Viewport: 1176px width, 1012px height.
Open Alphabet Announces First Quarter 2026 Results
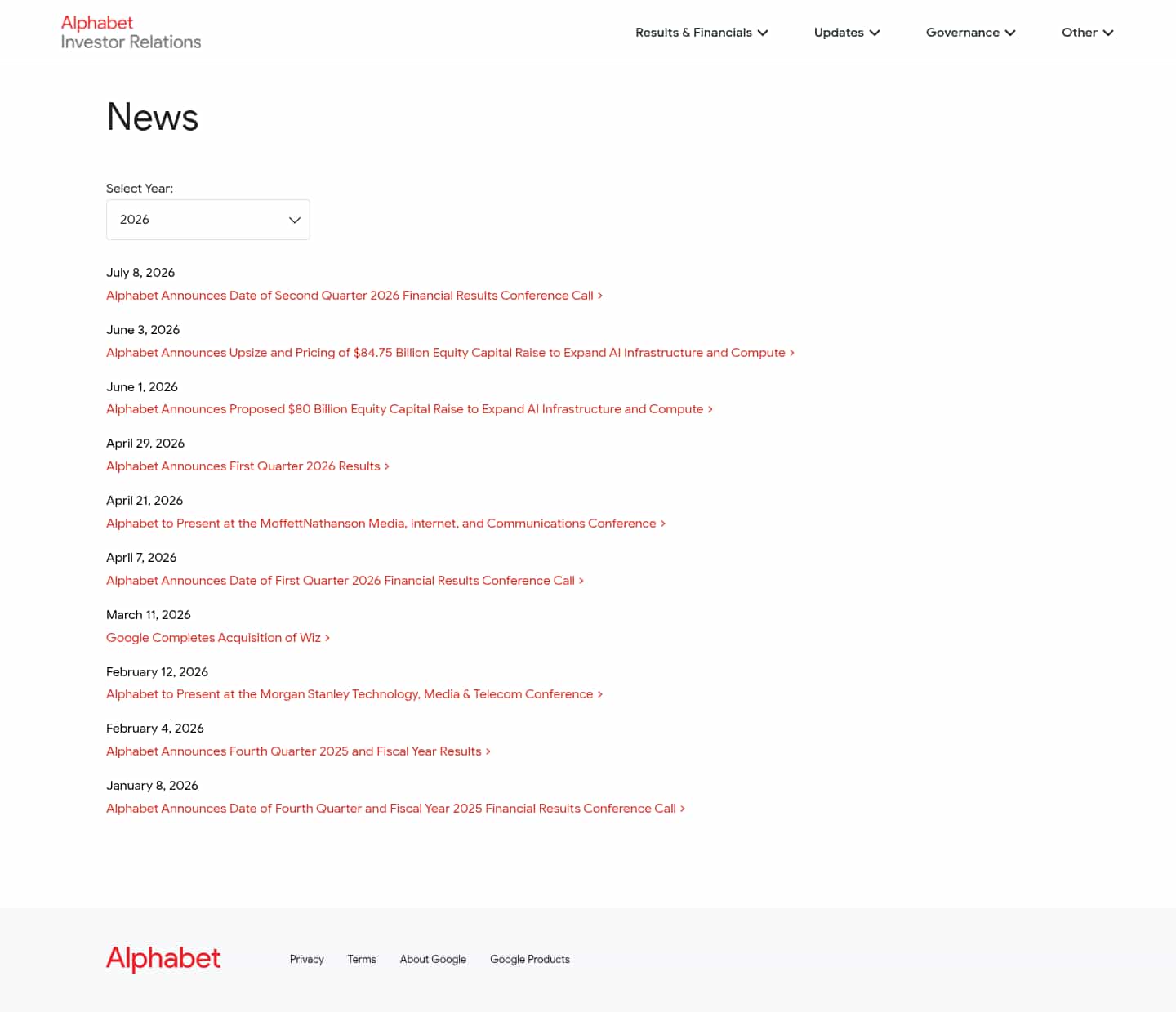tap(247, 466)
